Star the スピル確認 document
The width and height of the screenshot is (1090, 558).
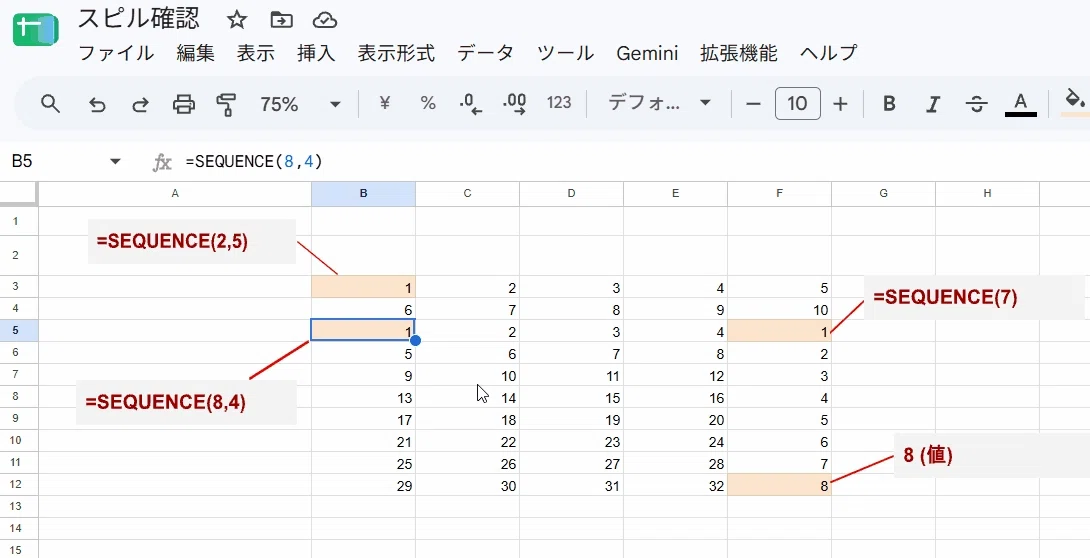tap(237, 20)
